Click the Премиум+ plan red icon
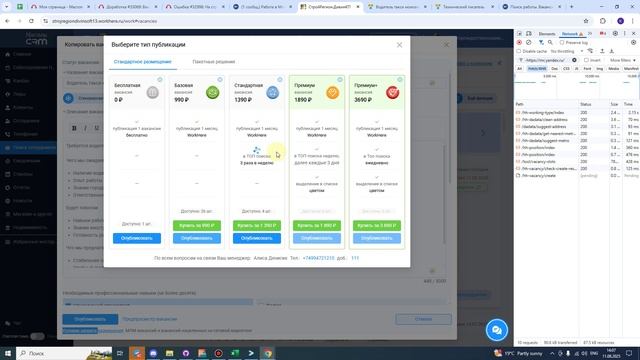 click(x=392, y=93)
